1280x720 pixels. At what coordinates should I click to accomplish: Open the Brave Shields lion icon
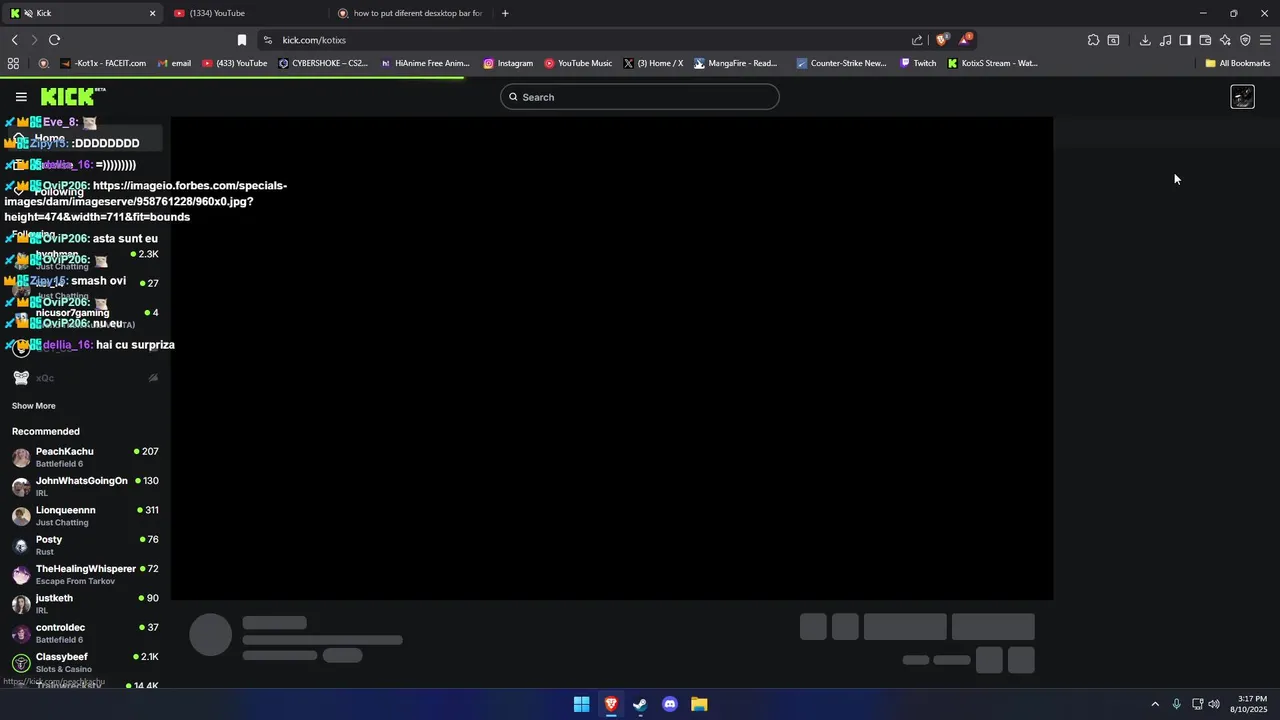pyautogui.click(x=942, y=40)
